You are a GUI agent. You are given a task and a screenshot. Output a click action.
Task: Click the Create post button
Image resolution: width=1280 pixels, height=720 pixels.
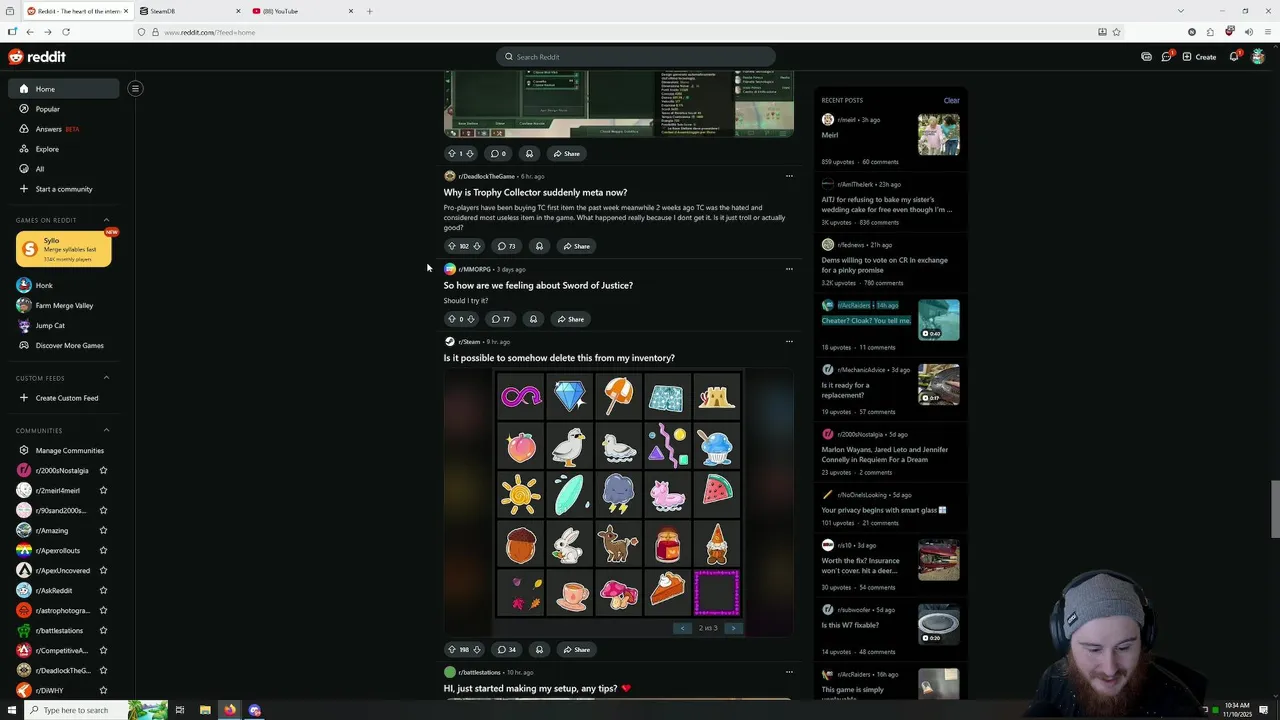tap(1199, 57)
